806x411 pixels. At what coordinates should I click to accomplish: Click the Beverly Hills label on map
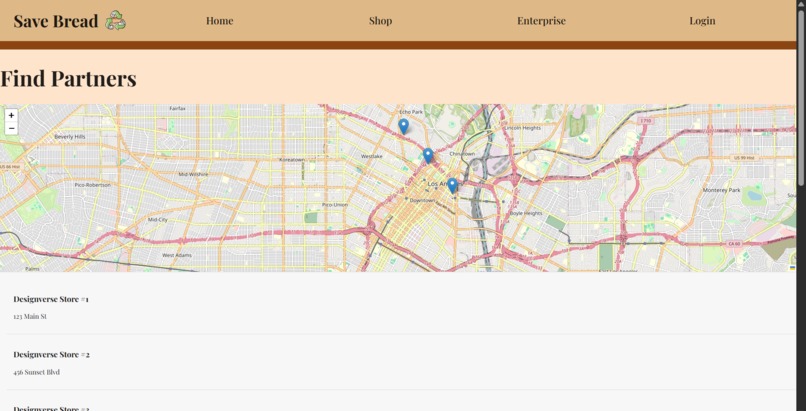pos(70,137)
